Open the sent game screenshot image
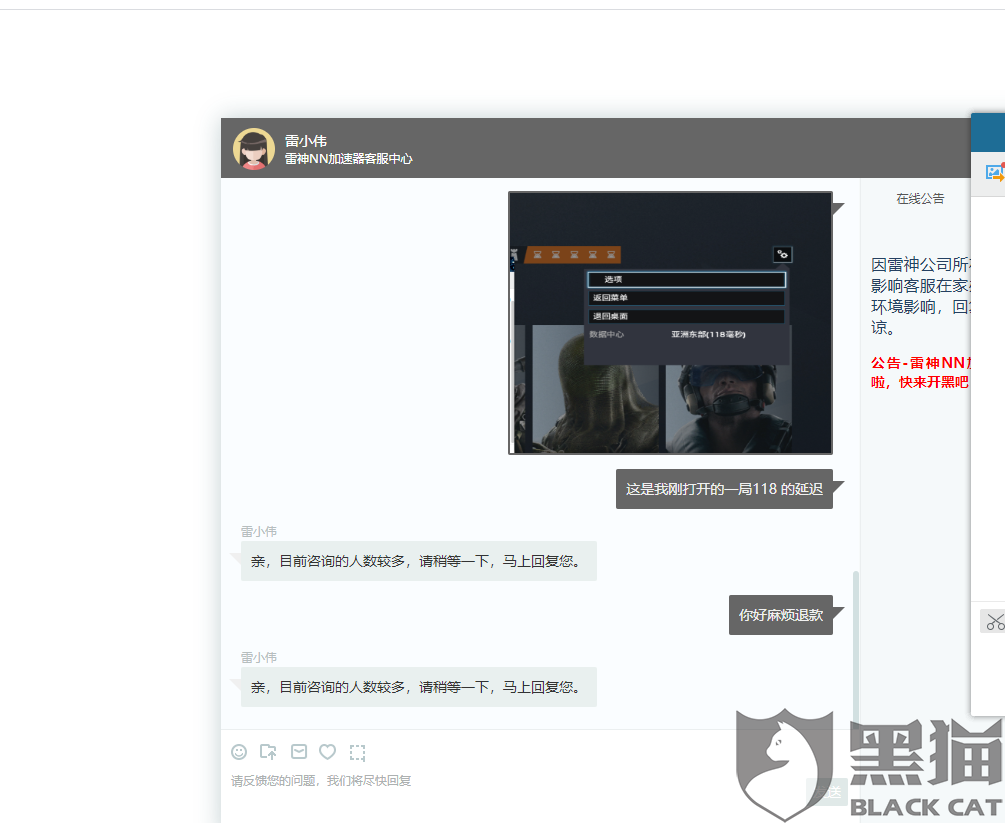The height and width of the screenshot is (823, 1005). coord(670,323)
